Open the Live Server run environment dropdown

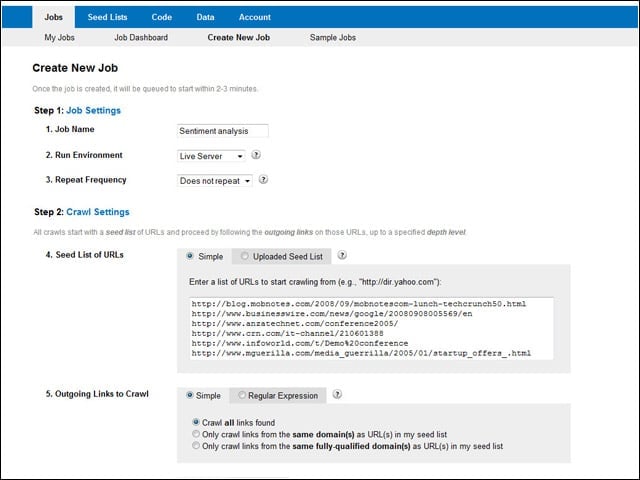pyautogui.click(x=211, y=156)
